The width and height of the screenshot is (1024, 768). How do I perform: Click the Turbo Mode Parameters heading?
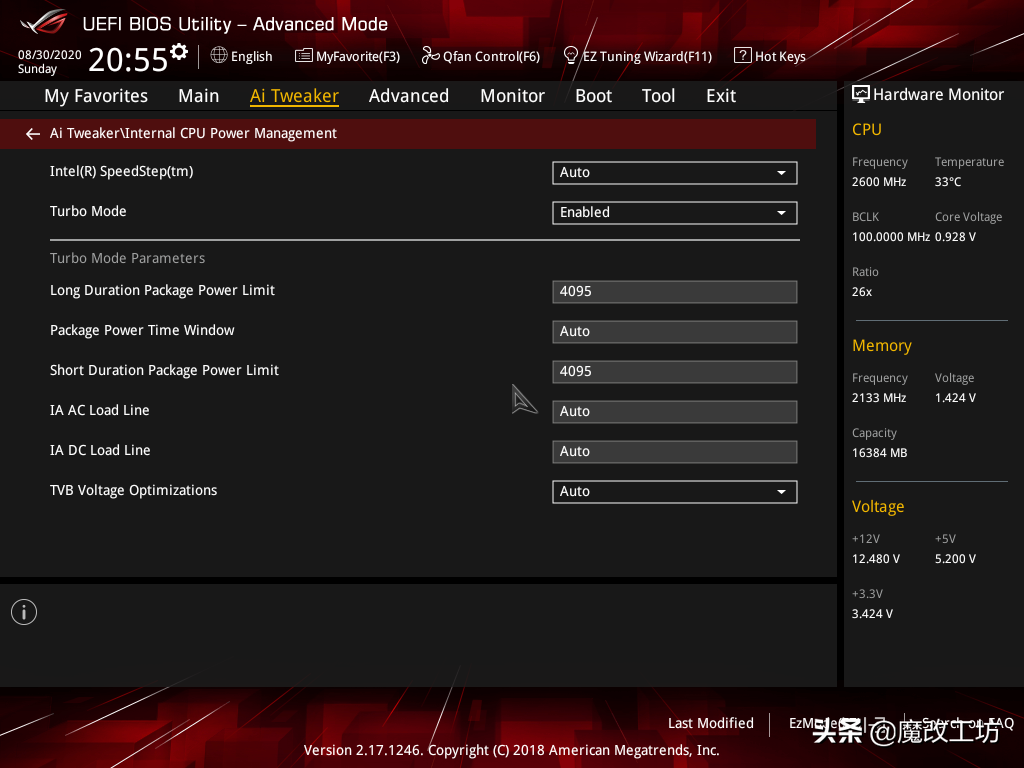[x=127, y=258]
